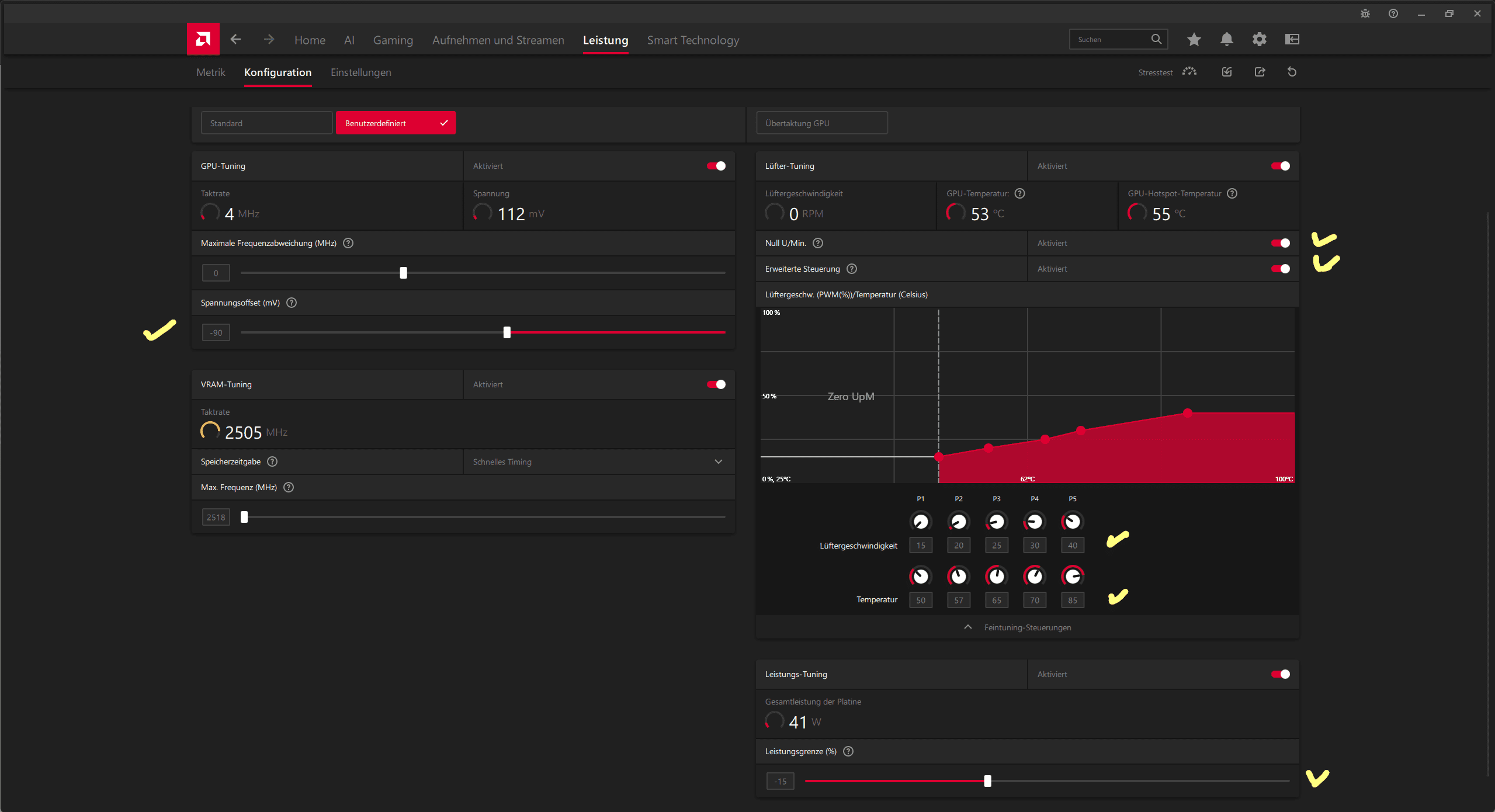Turn off Null U/Min. toggle
The image size is (1495, 812).
1280,243
